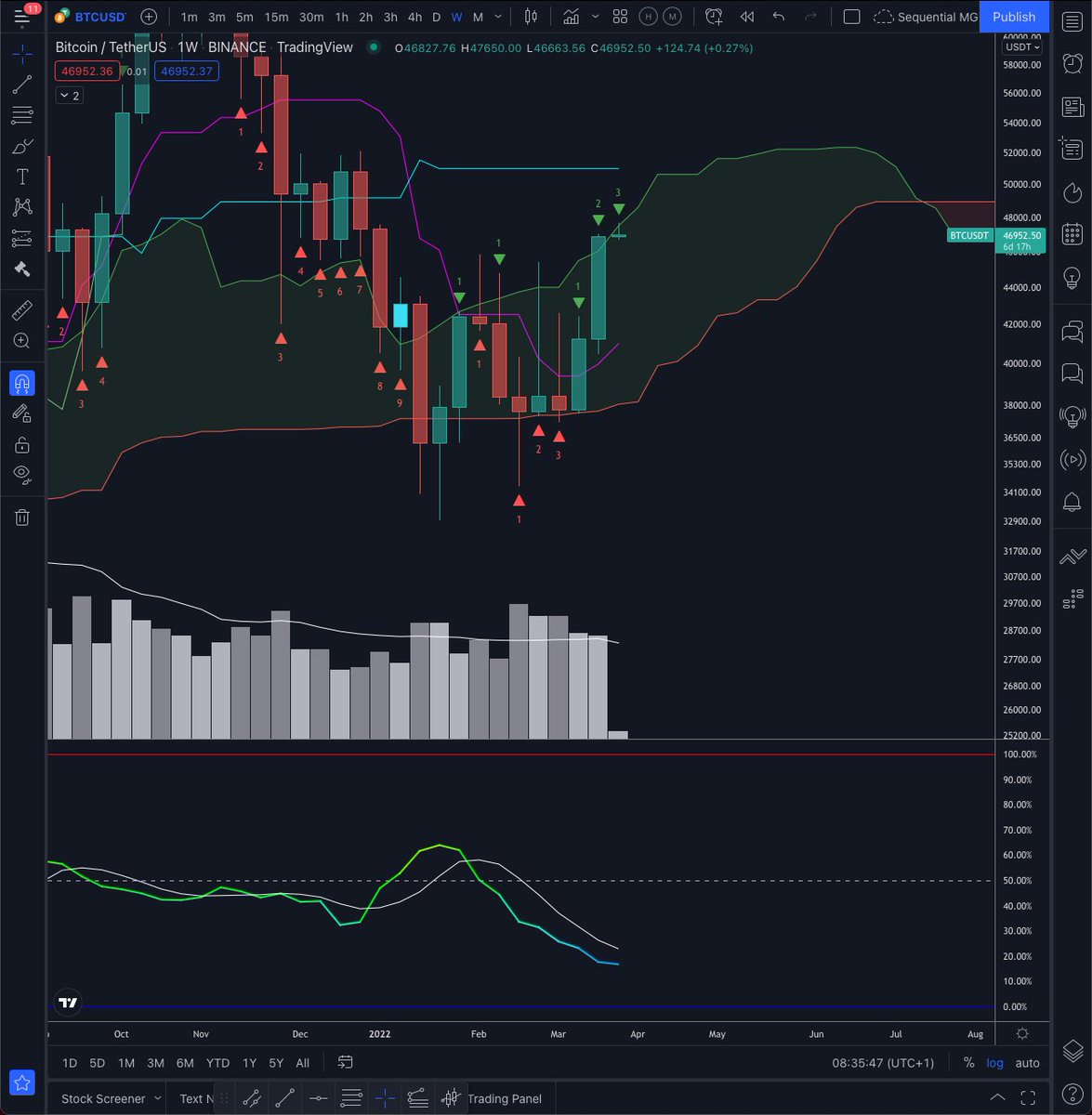The width and height of the screenshot is (1092, 1115).
Task: Switch to the 4h timeframe
Action: (415, 17)
